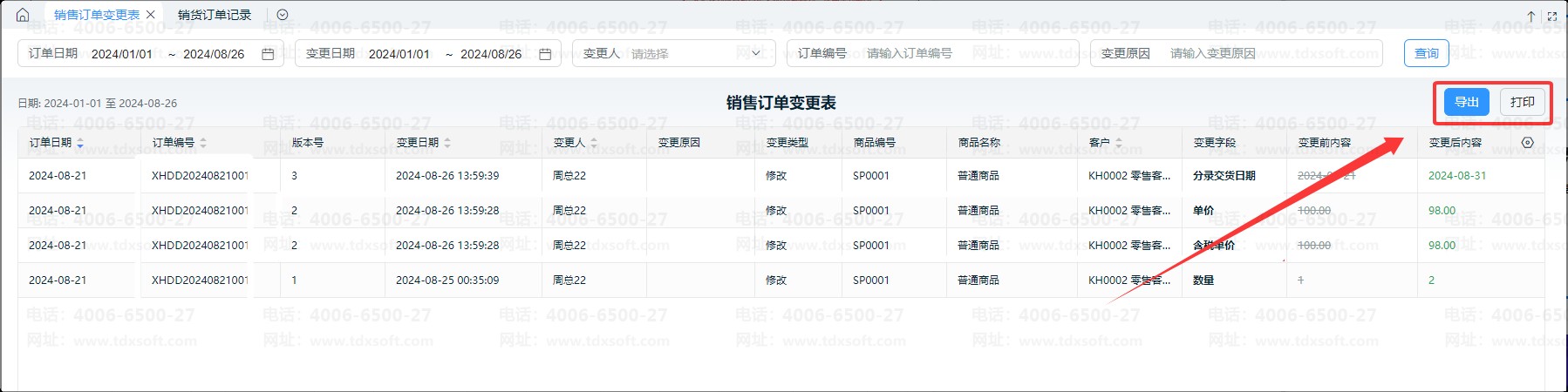Click the 订单编号 input field
This screenshot has height=392, width=1568.
(x=966, y=53)
